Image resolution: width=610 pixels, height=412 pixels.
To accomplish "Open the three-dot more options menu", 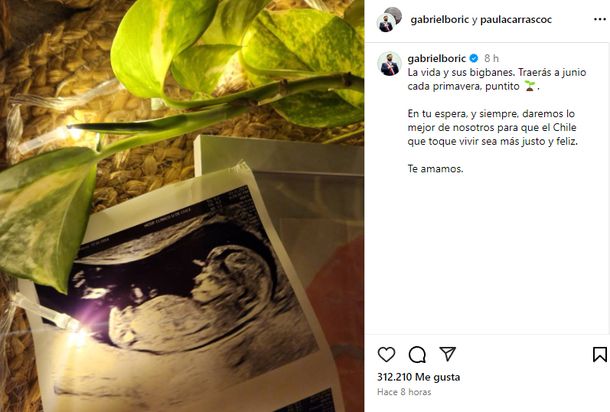I will click(599, 19).
